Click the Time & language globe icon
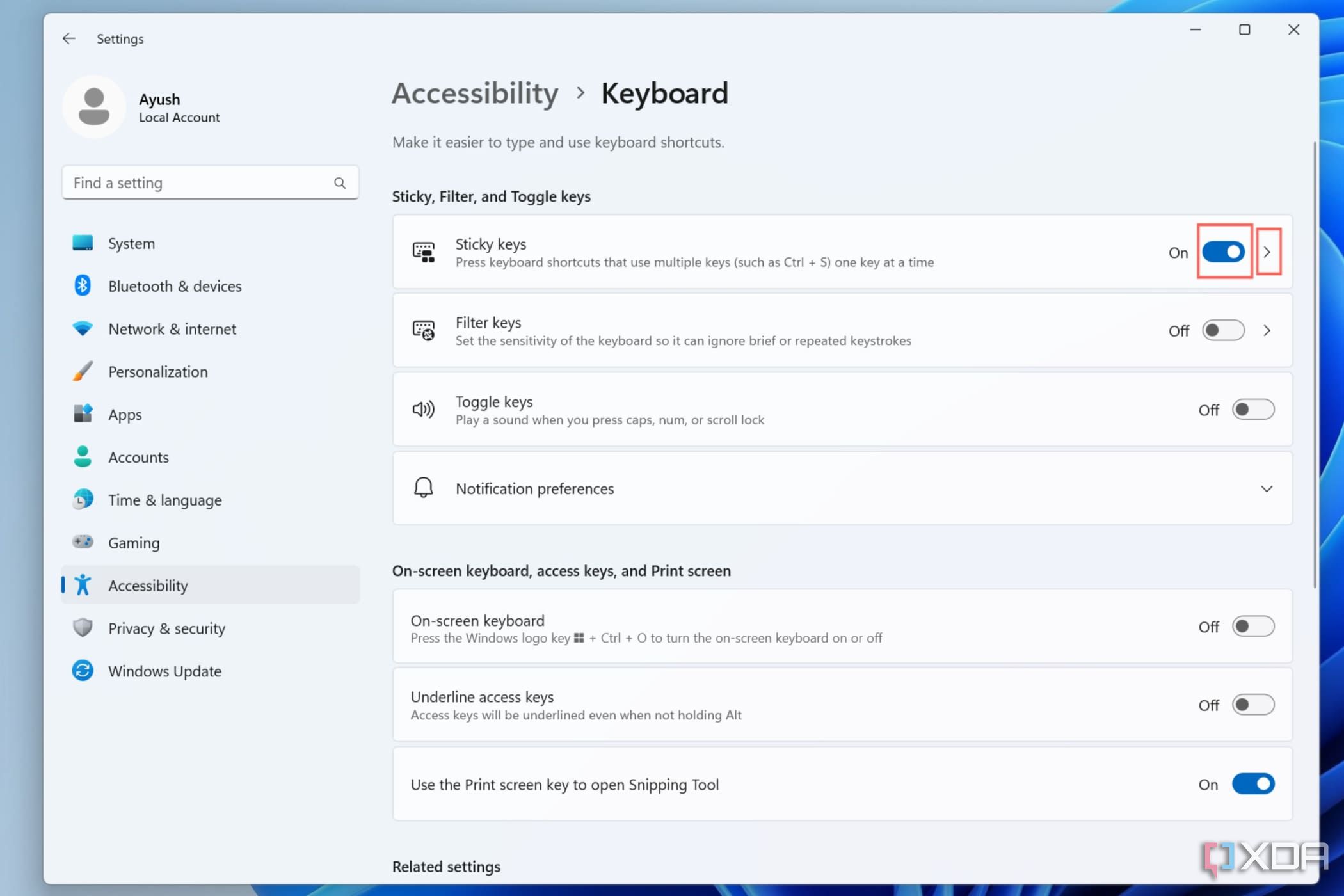Screen dimensions: 1344x896 (83, 499)
